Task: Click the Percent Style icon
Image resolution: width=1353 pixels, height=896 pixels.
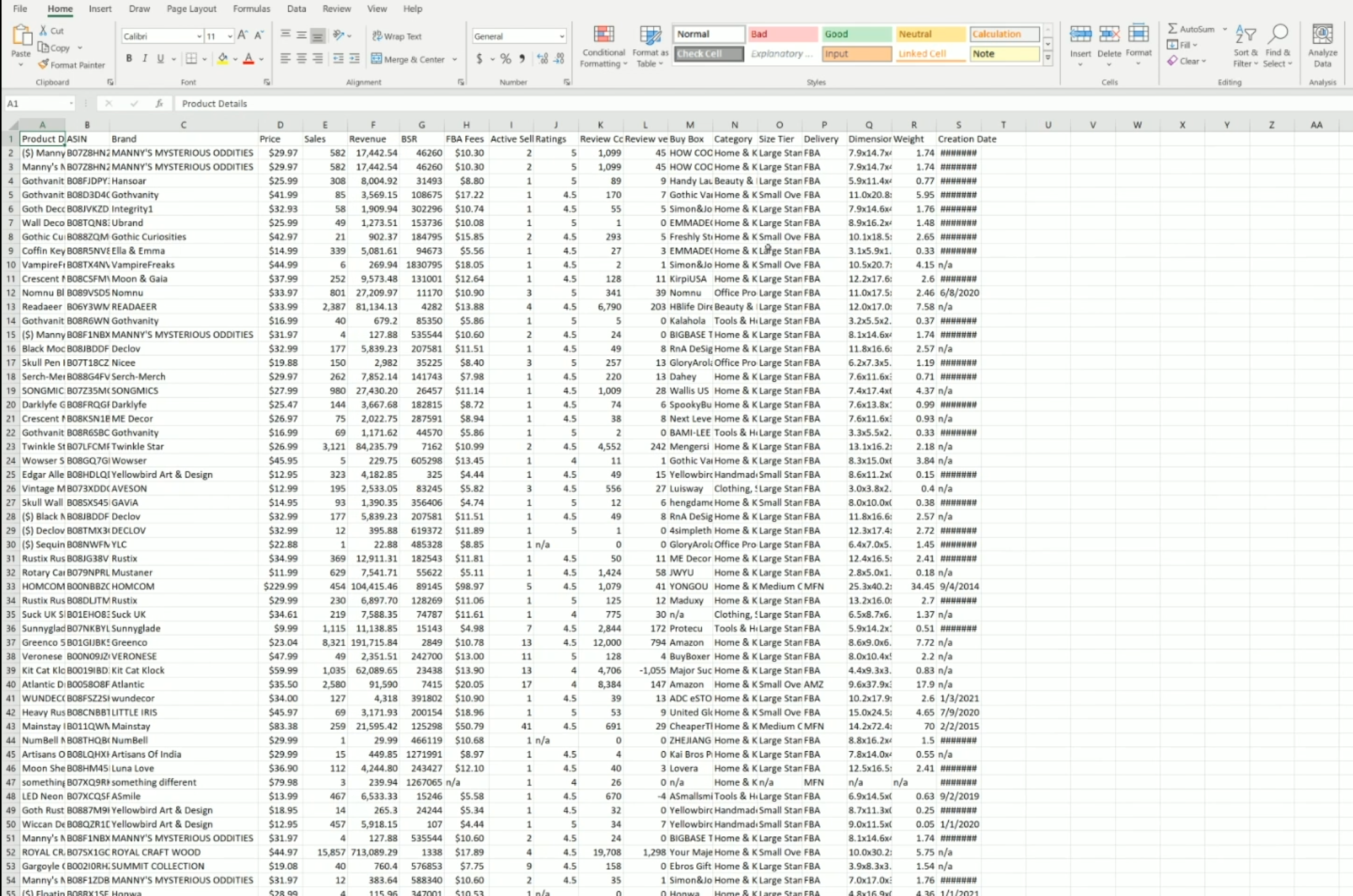Action: [x=506, y=59]
